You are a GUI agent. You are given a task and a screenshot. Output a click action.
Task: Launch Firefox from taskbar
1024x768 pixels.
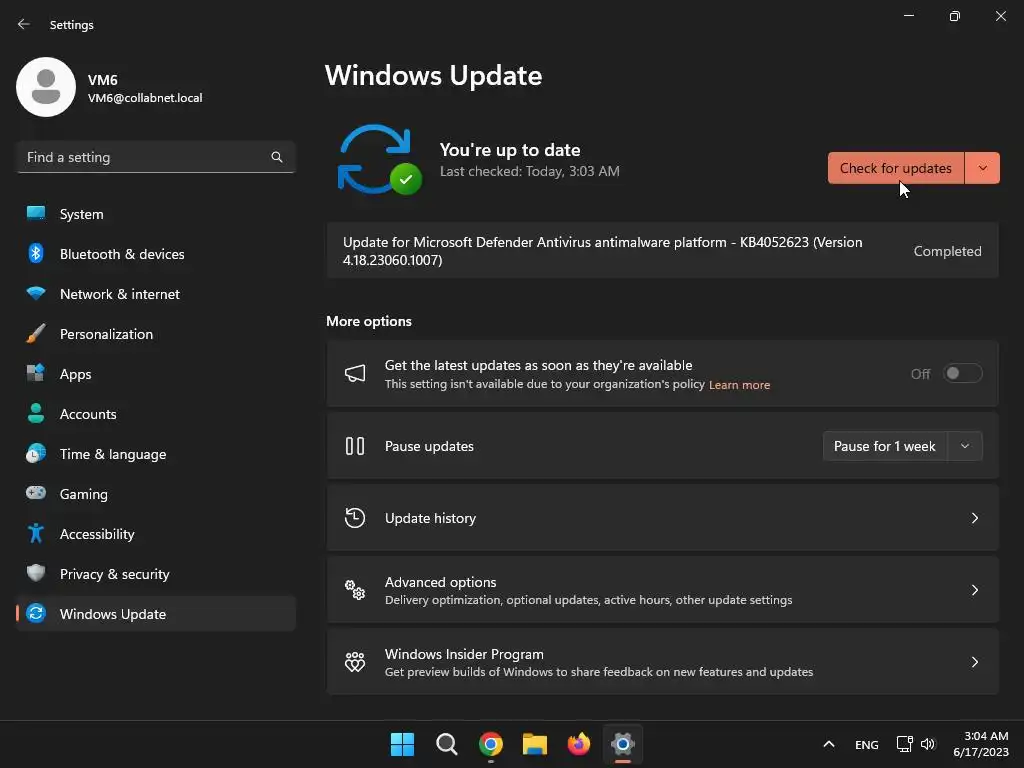pyautogui.click(x=579, y=744)
